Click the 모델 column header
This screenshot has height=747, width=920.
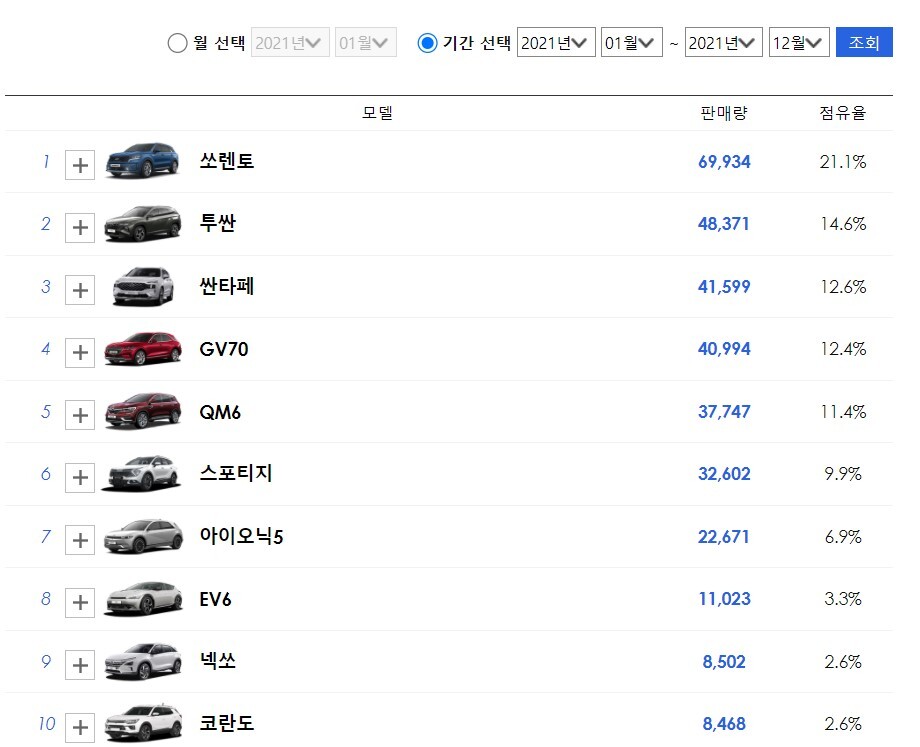coord(377,113)
